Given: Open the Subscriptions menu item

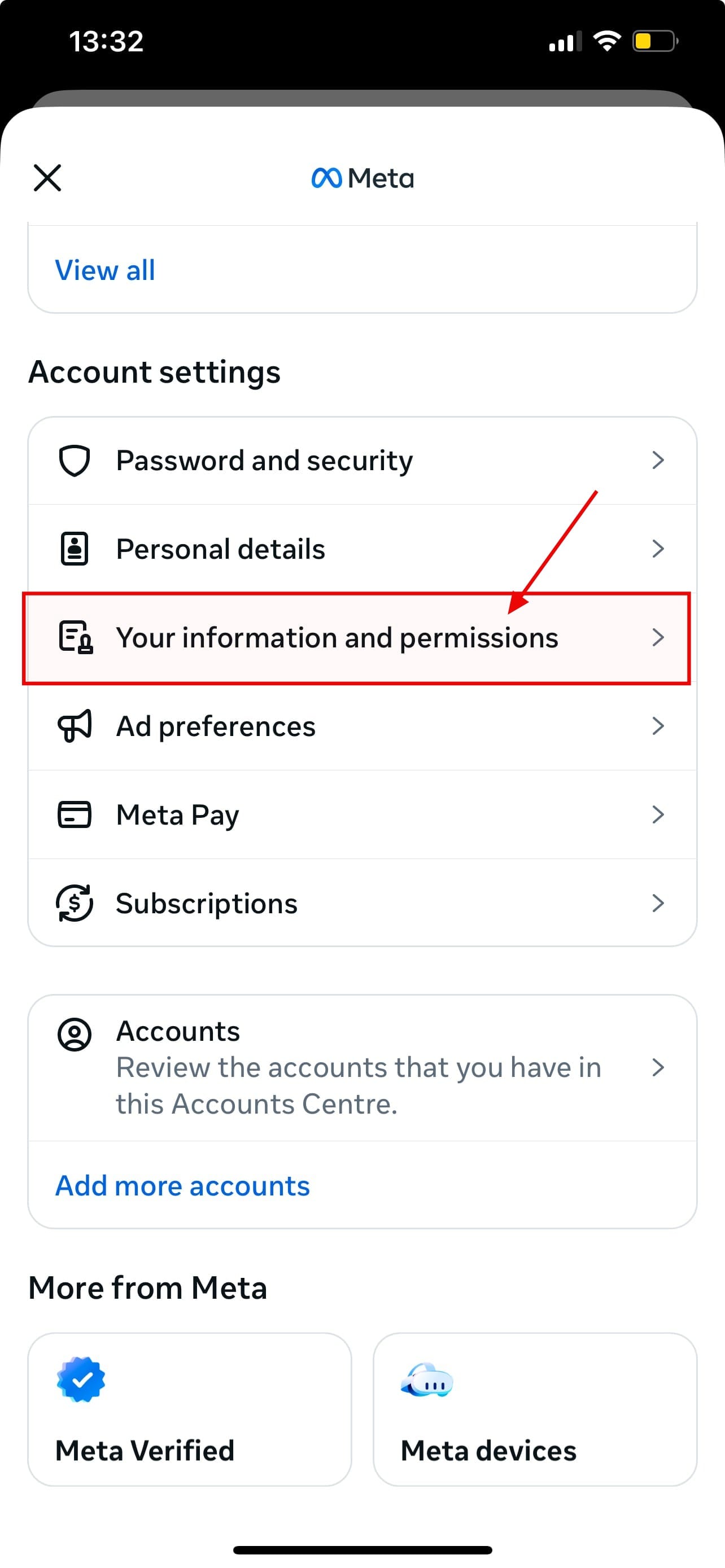Looking at the screenshot, I should pos(207,903).
